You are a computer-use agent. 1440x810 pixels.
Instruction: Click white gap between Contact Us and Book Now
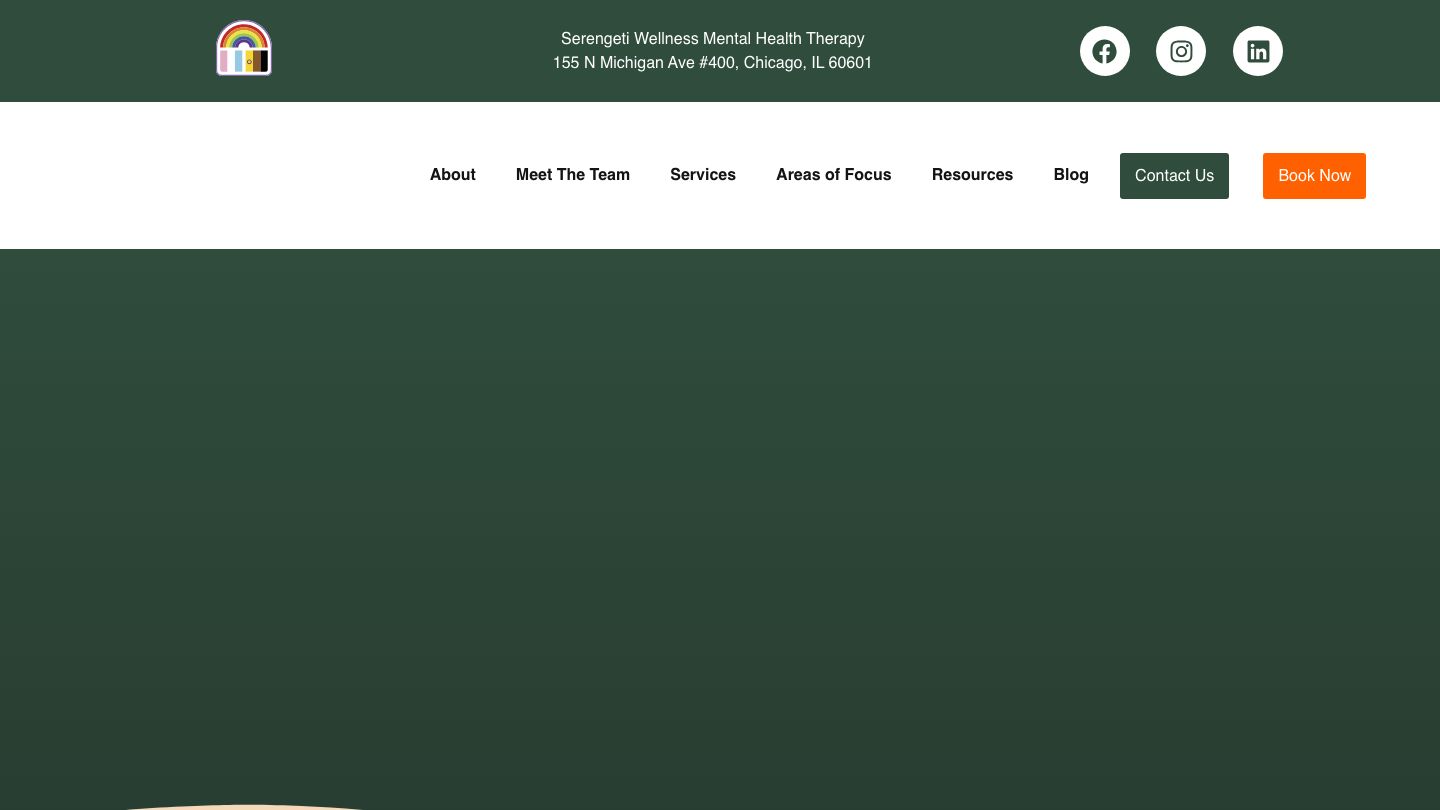coord(1246,176)
